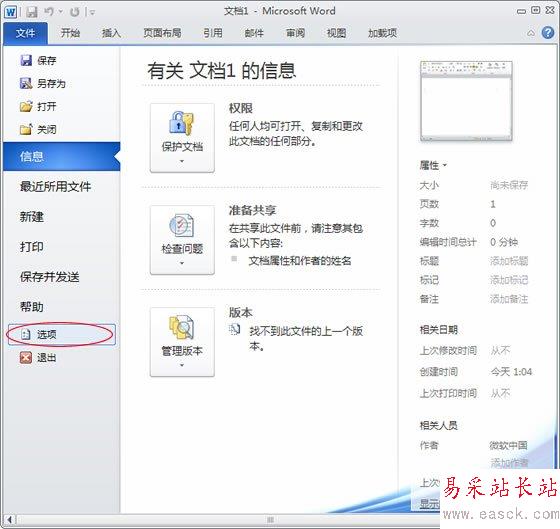Open the Customize Quick Access Toolbar dropdown
The width and height of the screenshot is (560, 529).
click(92, 13)
